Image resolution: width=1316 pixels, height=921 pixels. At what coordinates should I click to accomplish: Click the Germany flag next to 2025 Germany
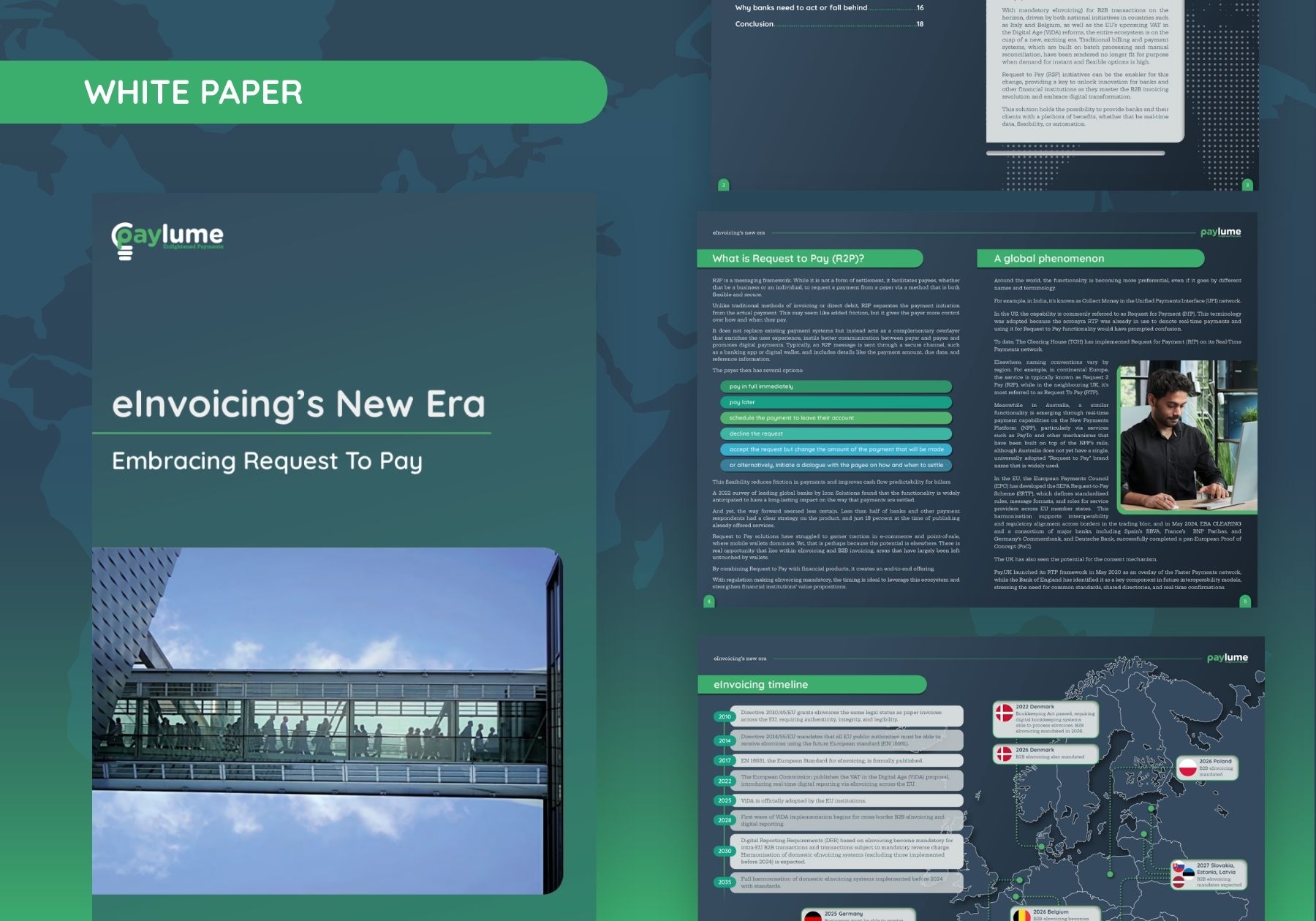click(813, 916)
